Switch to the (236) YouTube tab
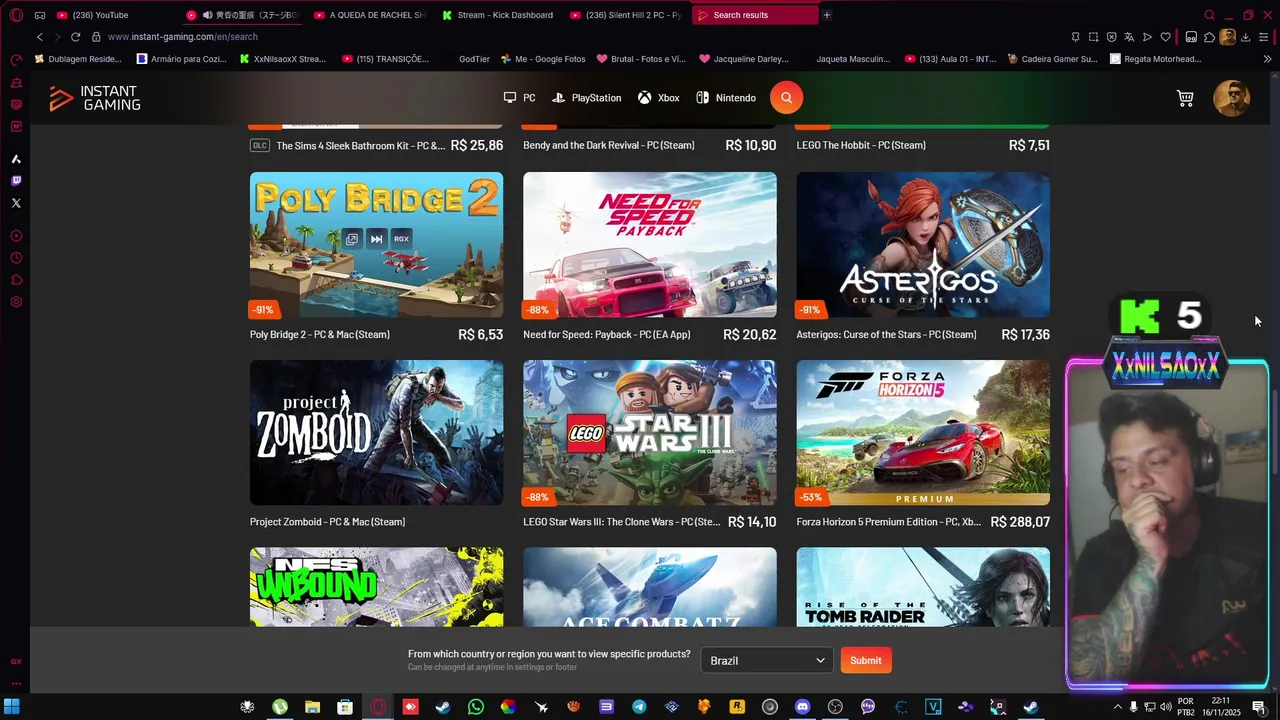The height and width of the screenshot is (720, 1280). (114, 15)
